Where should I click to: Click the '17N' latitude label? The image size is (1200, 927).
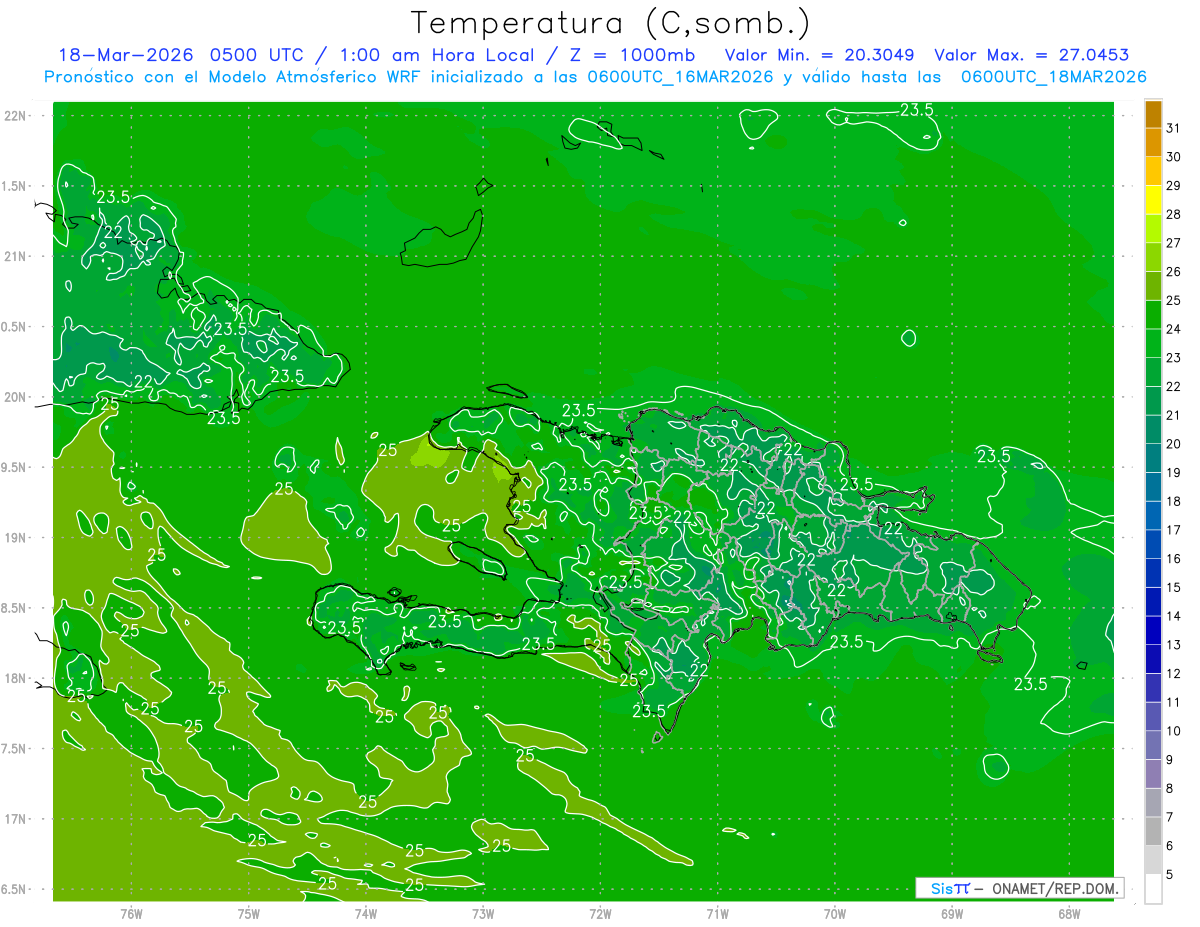click(16, 819)
